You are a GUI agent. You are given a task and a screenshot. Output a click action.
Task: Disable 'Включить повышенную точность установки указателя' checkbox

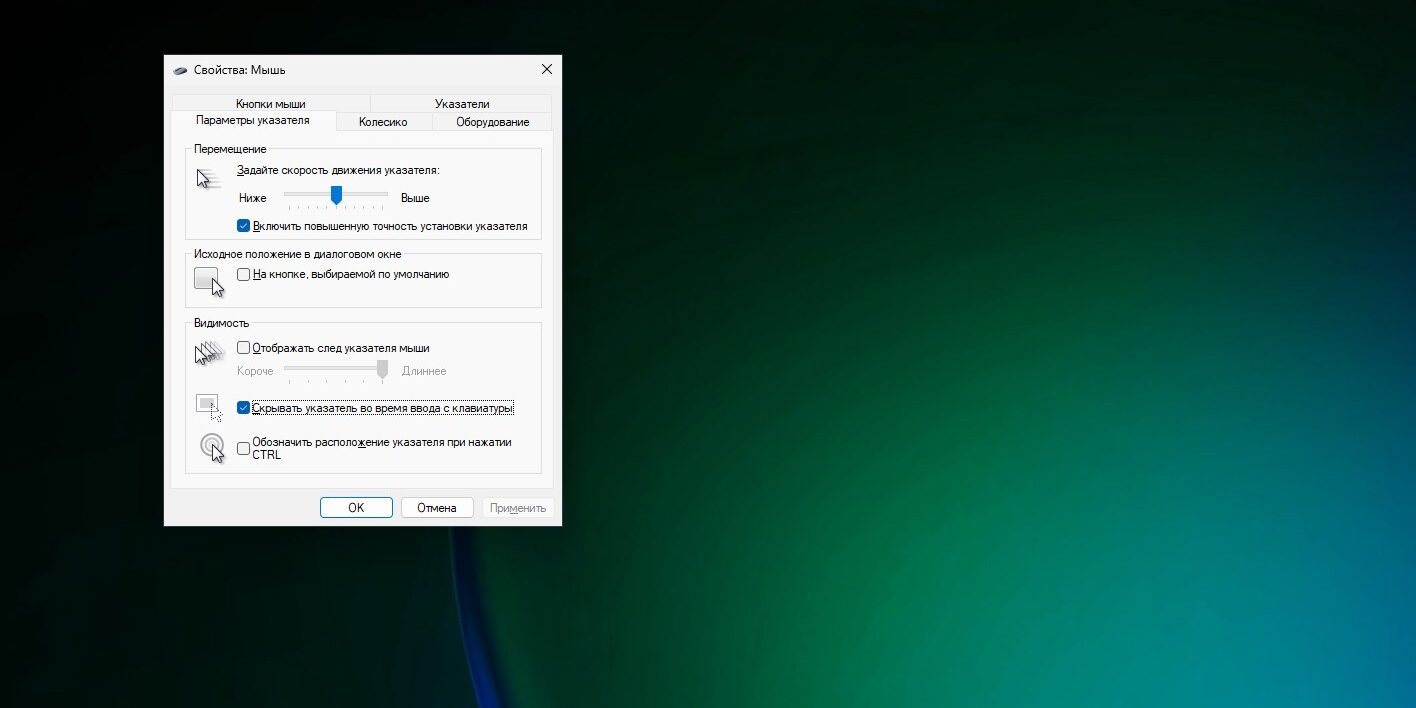click(x=243, y=226)
